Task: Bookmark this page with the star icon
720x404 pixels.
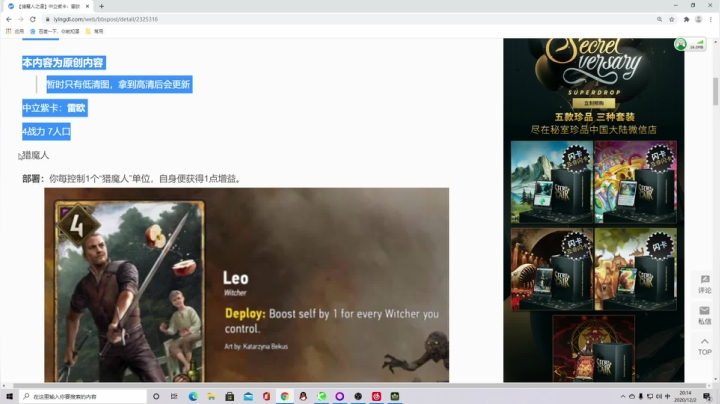Action: click(671, 19)
